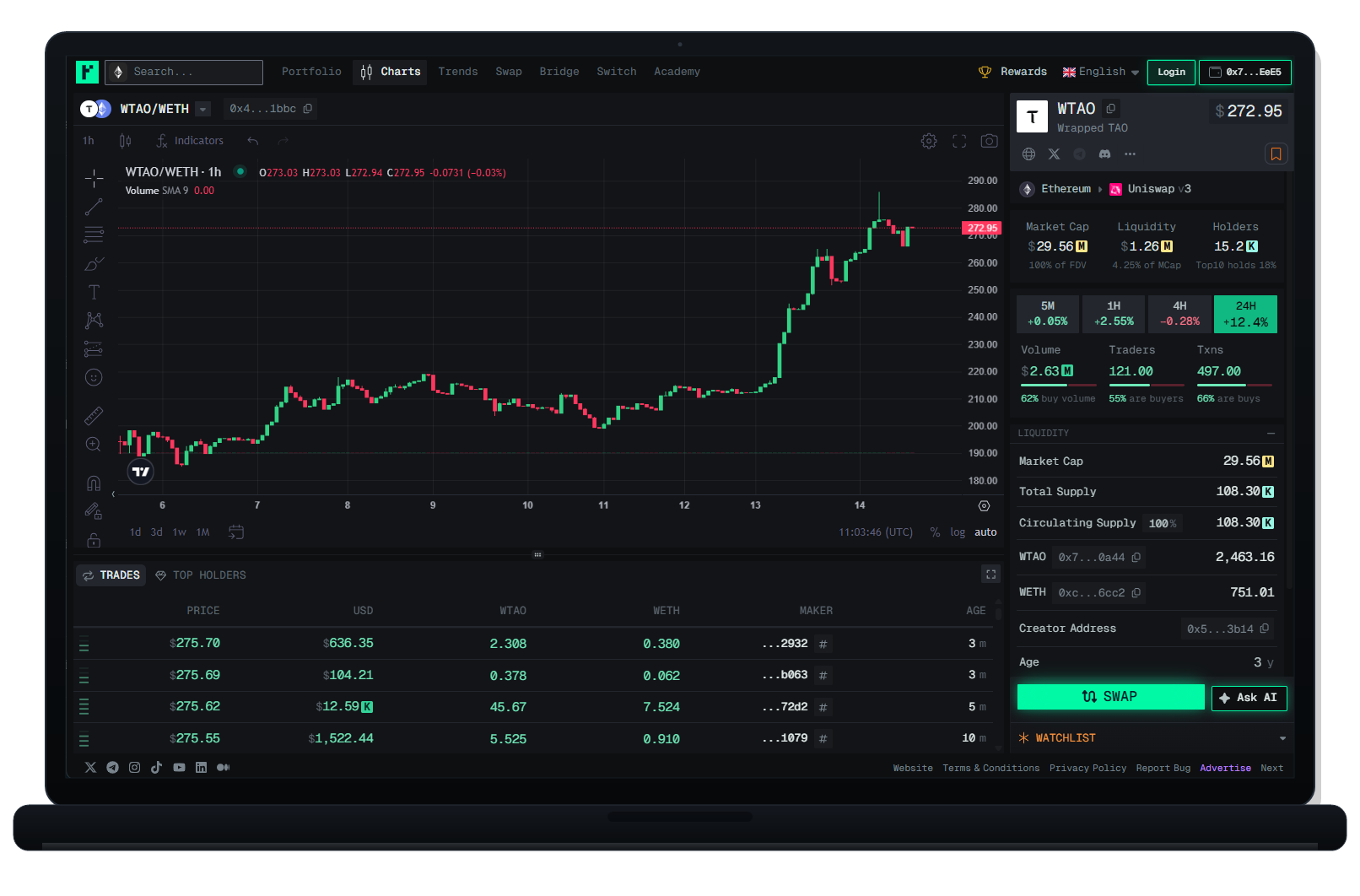Click the 55% buyers ratio bar
The height and width of the screenshot is (896, 1360).
tap(1146, 385)
